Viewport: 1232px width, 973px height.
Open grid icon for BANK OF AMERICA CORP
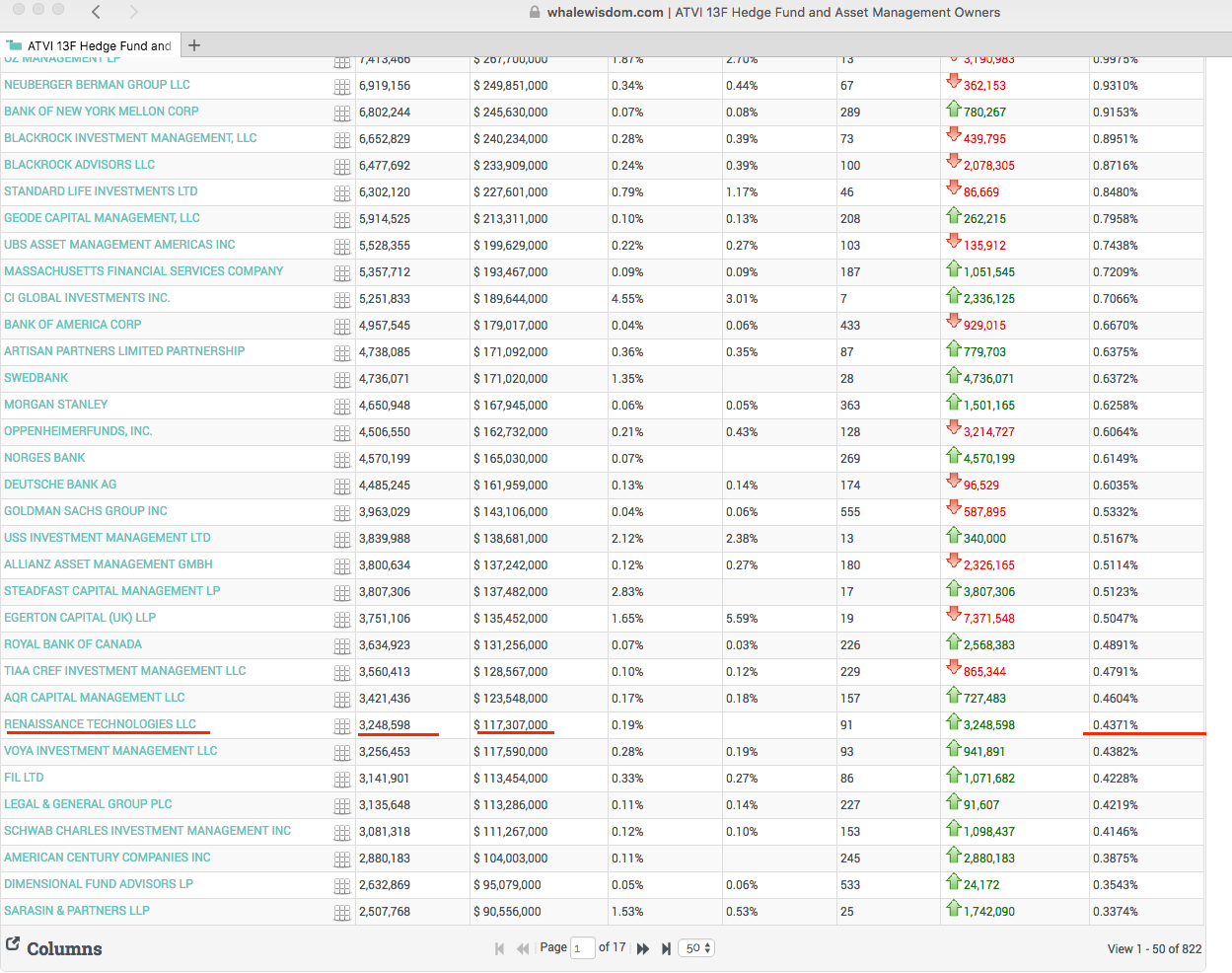pyautogui.click(x=342, y=327)
